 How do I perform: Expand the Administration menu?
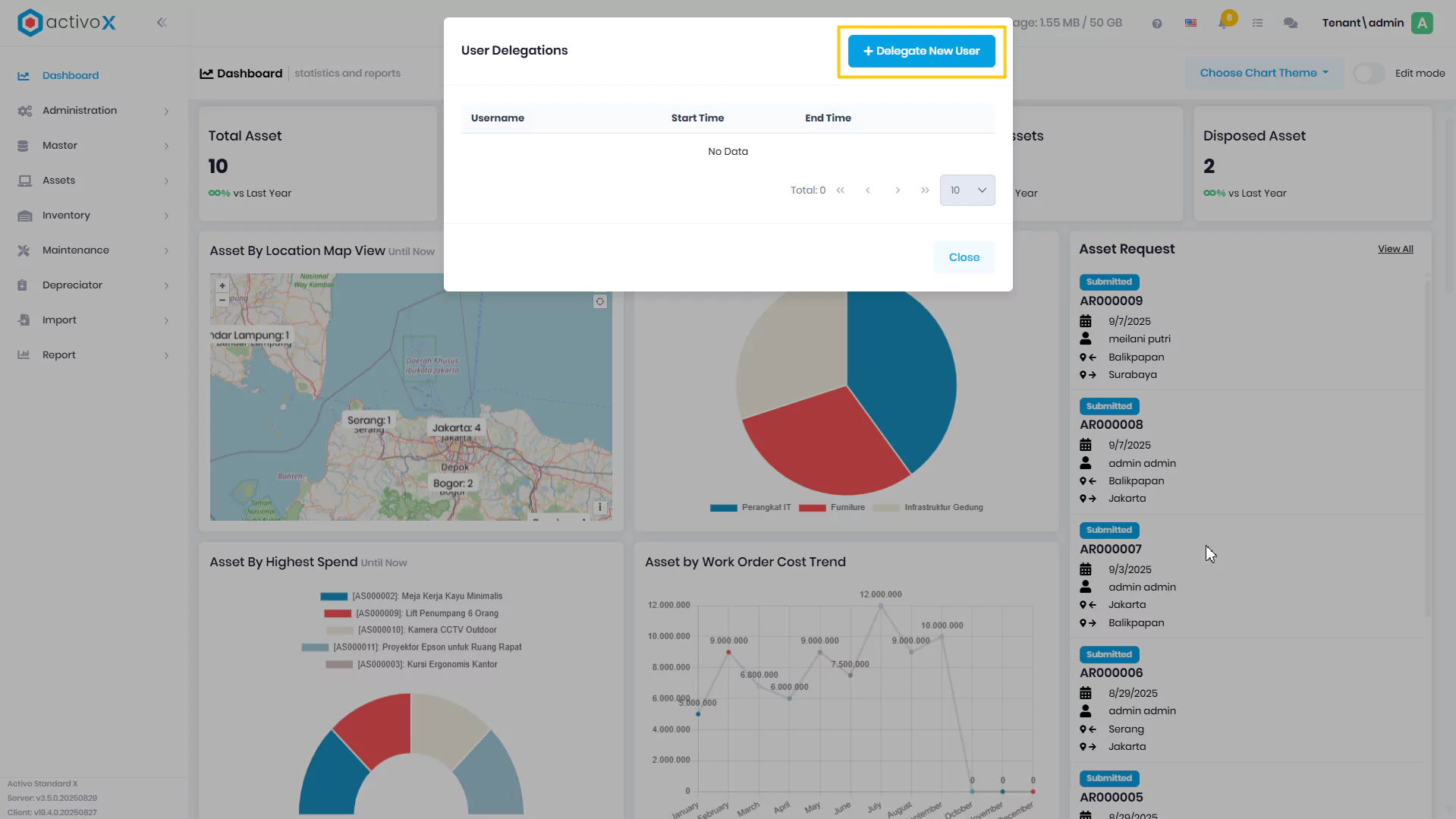(94, 111)
